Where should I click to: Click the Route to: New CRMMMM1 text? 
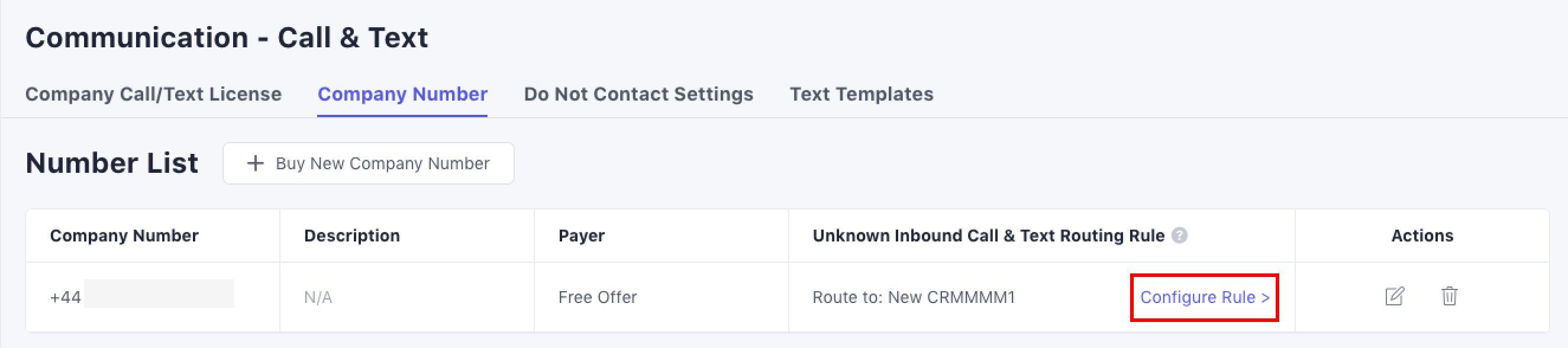914,298
